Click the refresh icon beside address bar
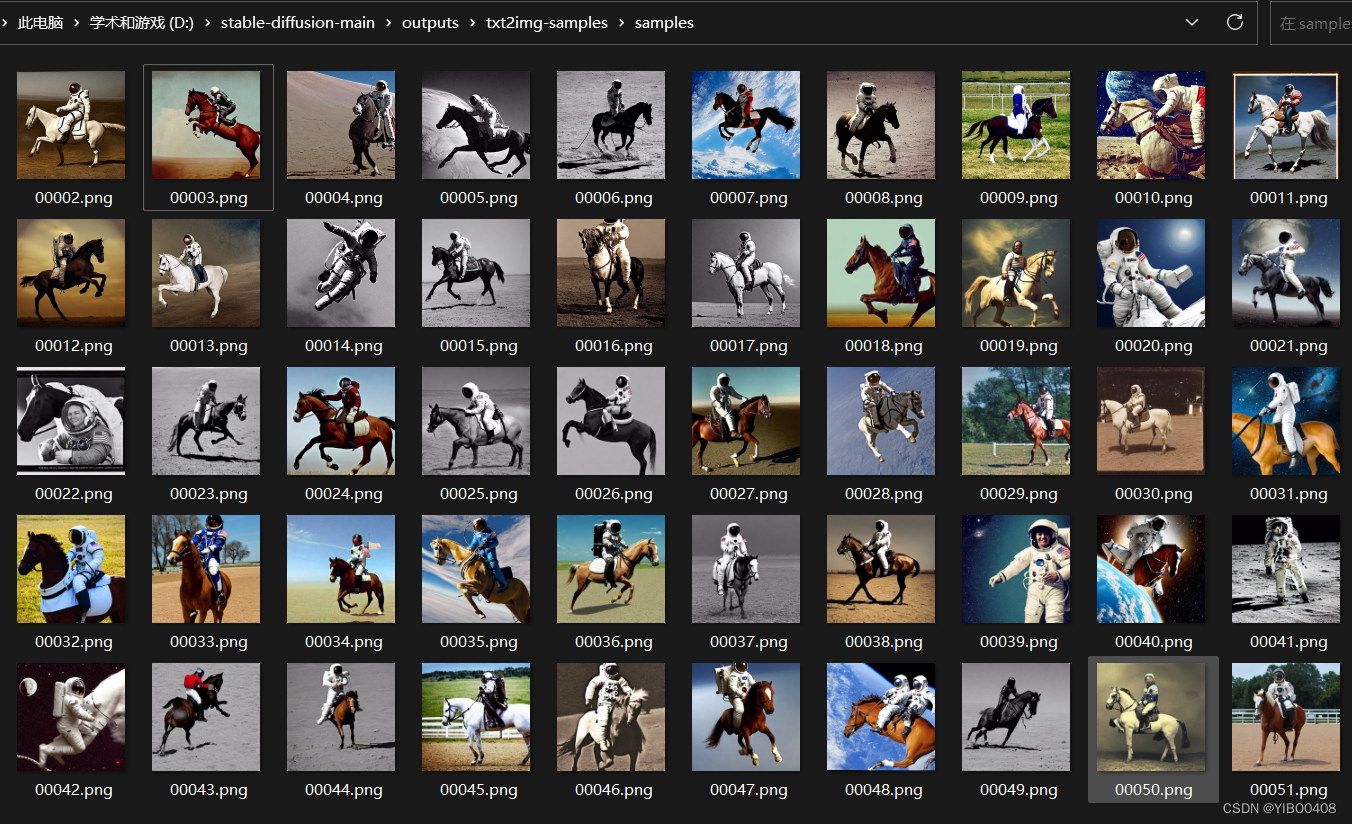The width and height of the screenshot is (1352, 824). click(1235, 22)
